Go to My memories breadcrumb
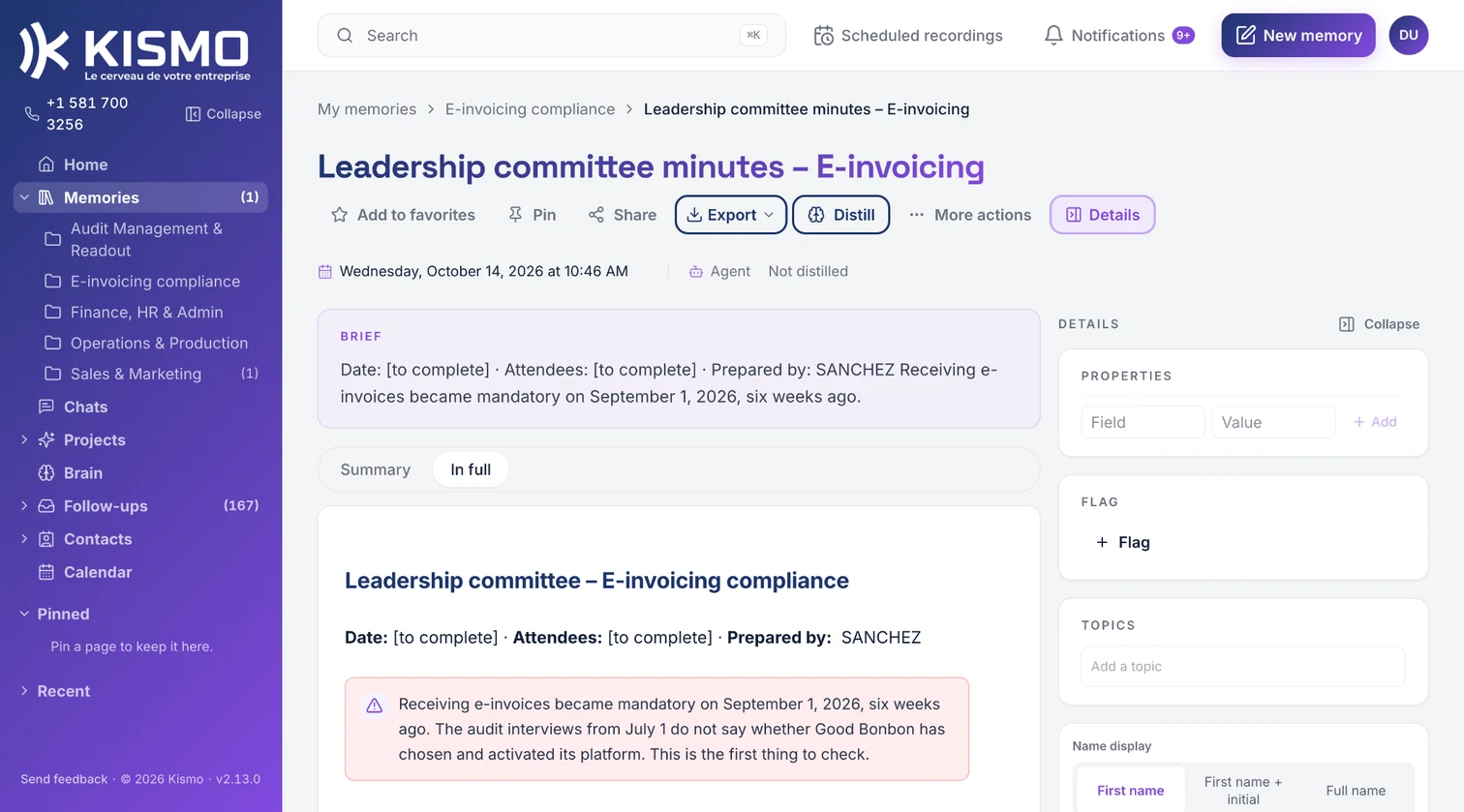This screenshot has height=812, width=1464. point(367,109)
